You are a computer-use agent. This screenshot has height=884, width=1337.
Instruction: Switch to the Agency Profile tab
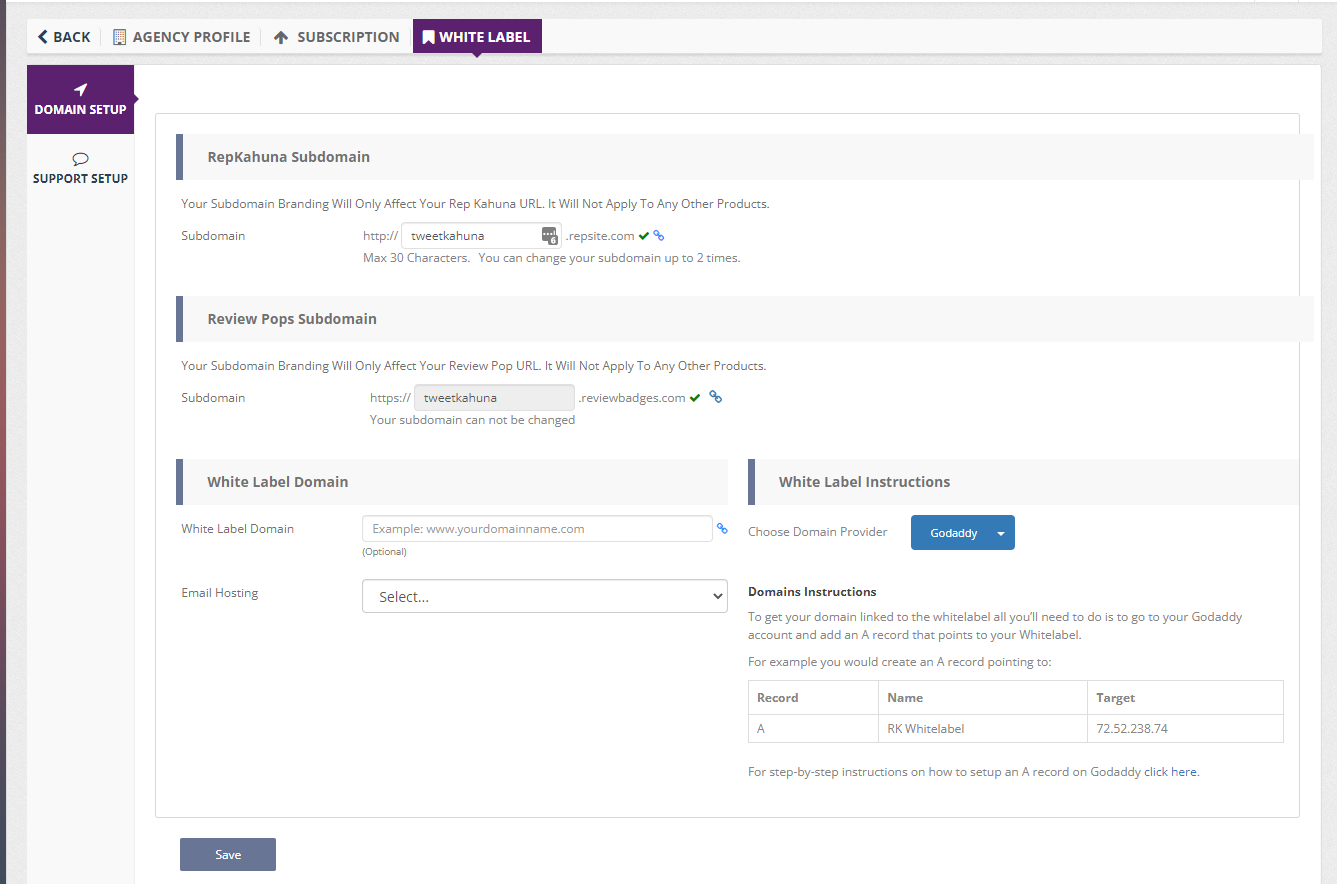181,37
